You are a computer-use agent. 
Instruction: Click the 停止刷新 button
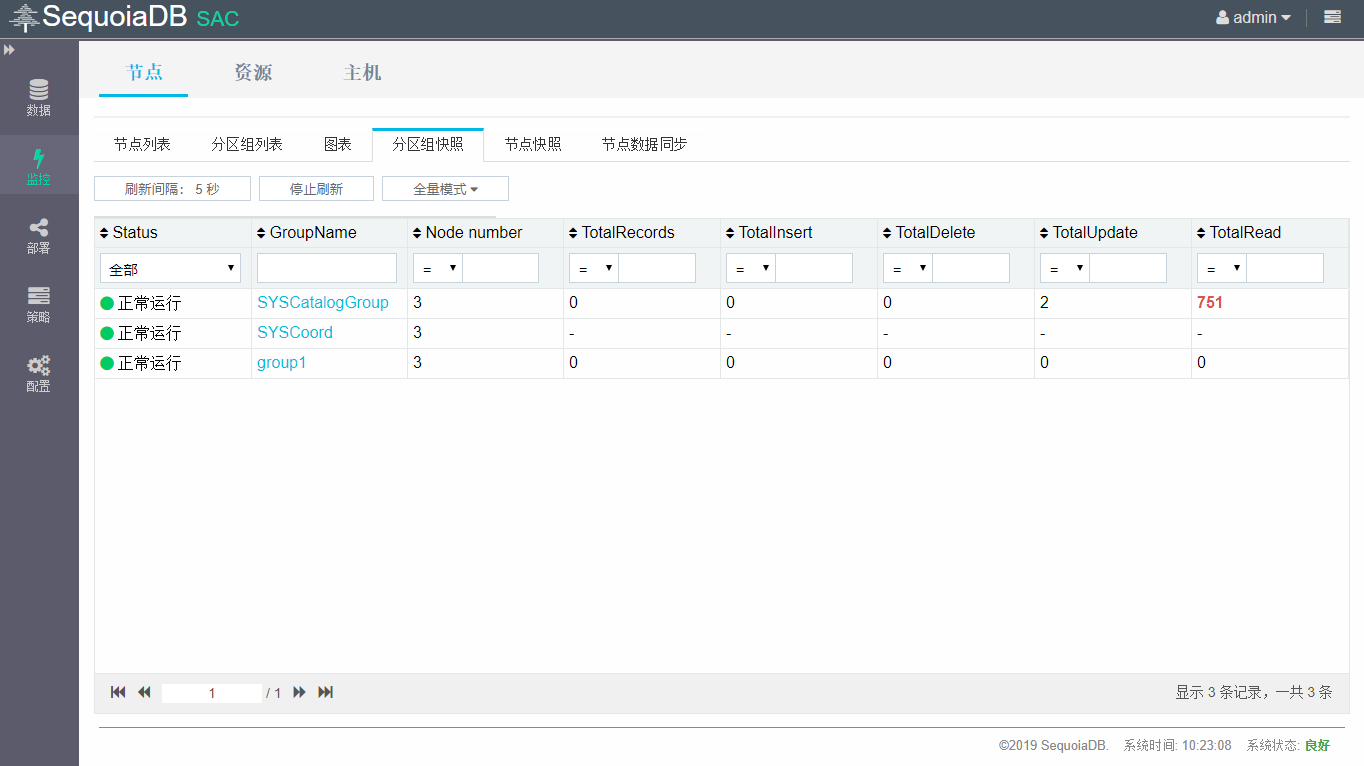316,189
